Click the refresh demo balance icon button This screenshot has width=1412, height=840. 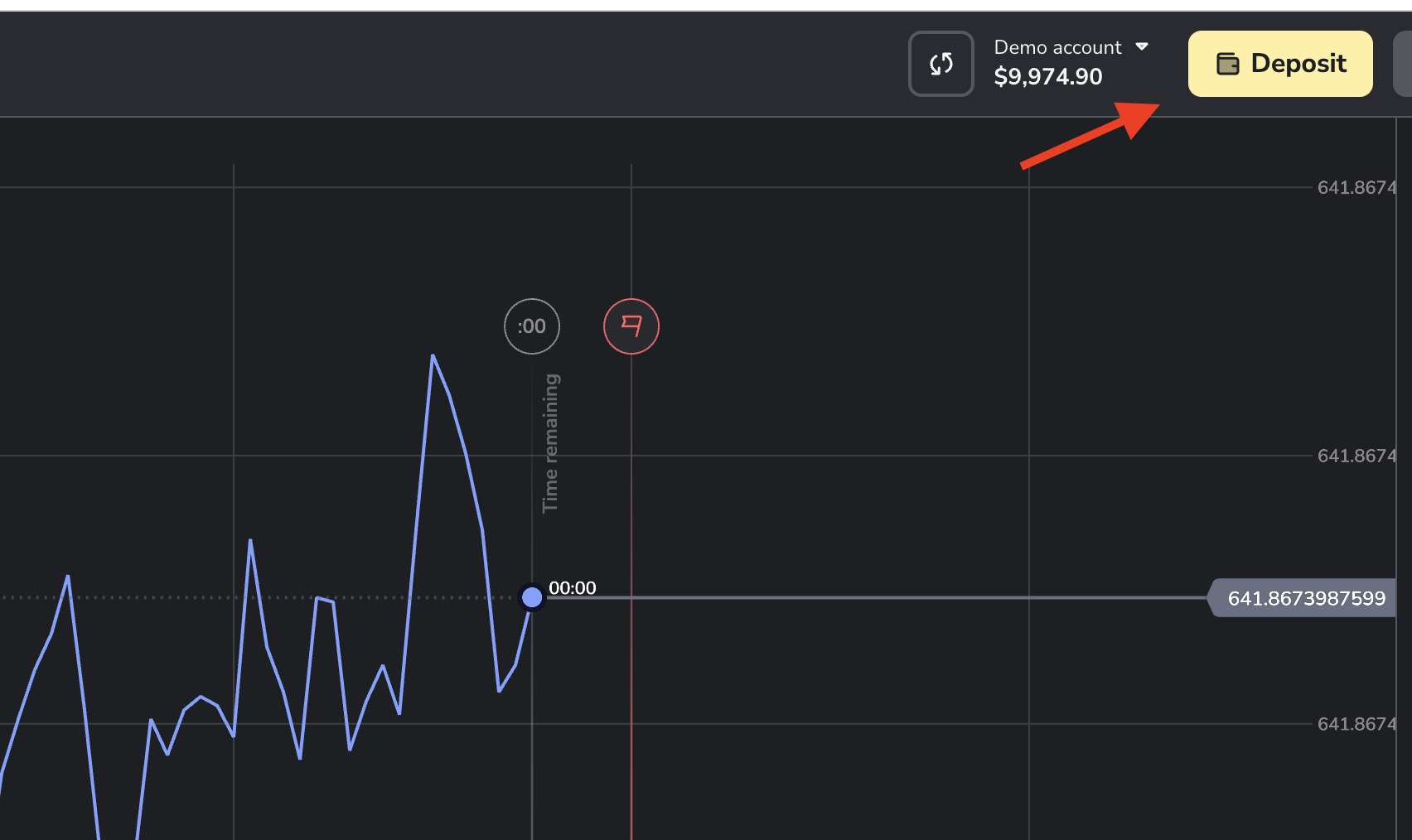tap(941, 64)
